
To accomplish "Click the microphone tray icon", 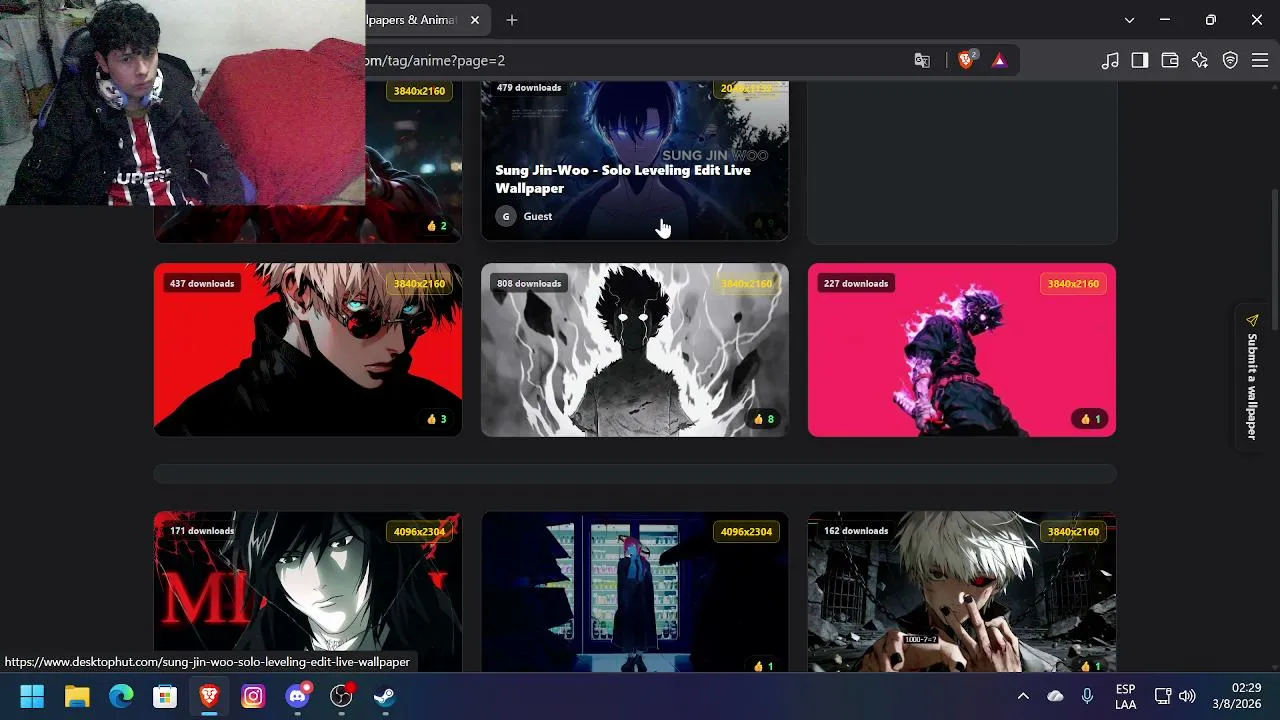I will pyautogui.click(x=1087, y=696).
